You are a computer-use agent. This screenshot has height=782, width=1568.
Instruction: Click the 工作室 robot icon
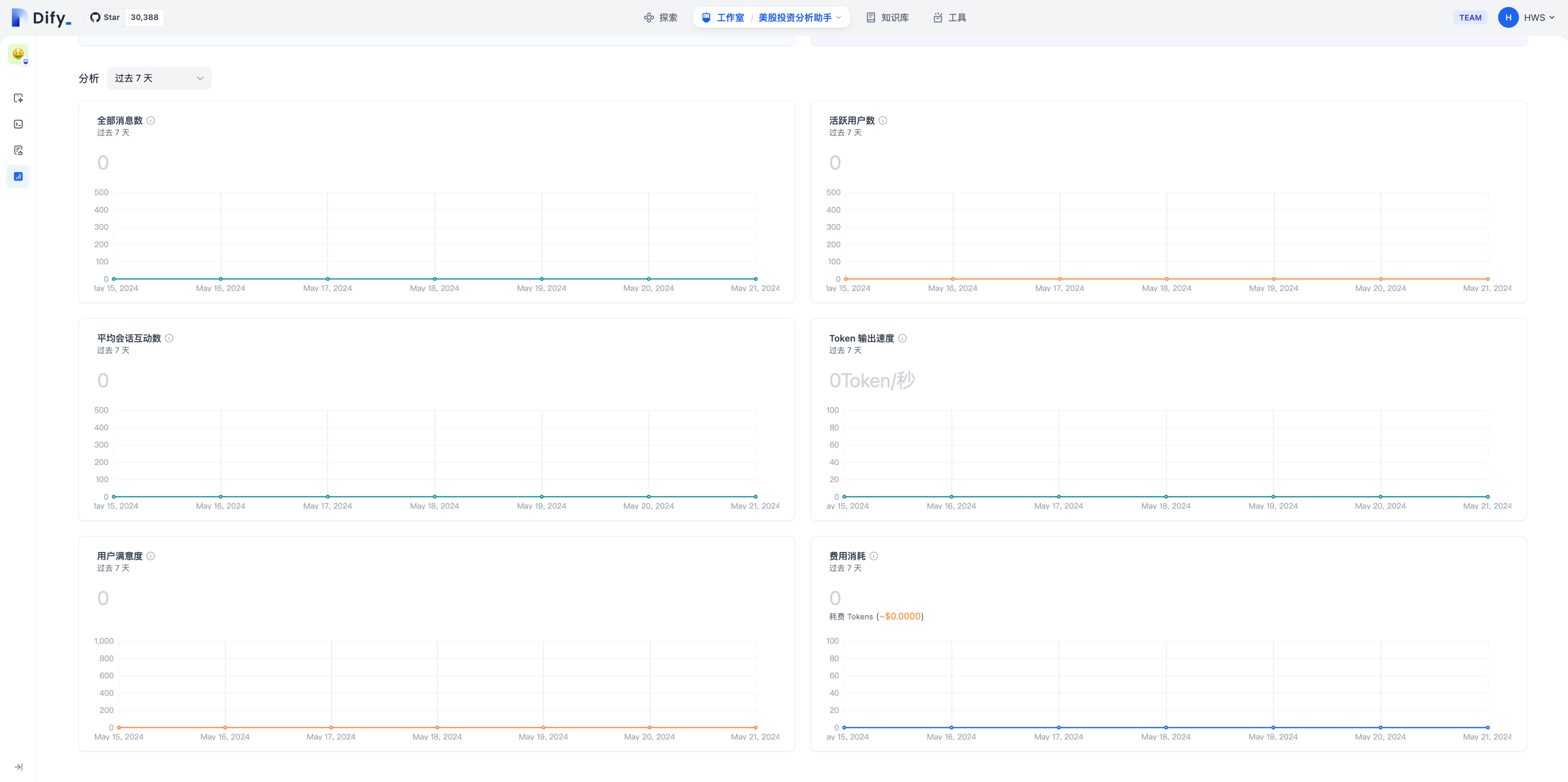(x=706, y=18)
